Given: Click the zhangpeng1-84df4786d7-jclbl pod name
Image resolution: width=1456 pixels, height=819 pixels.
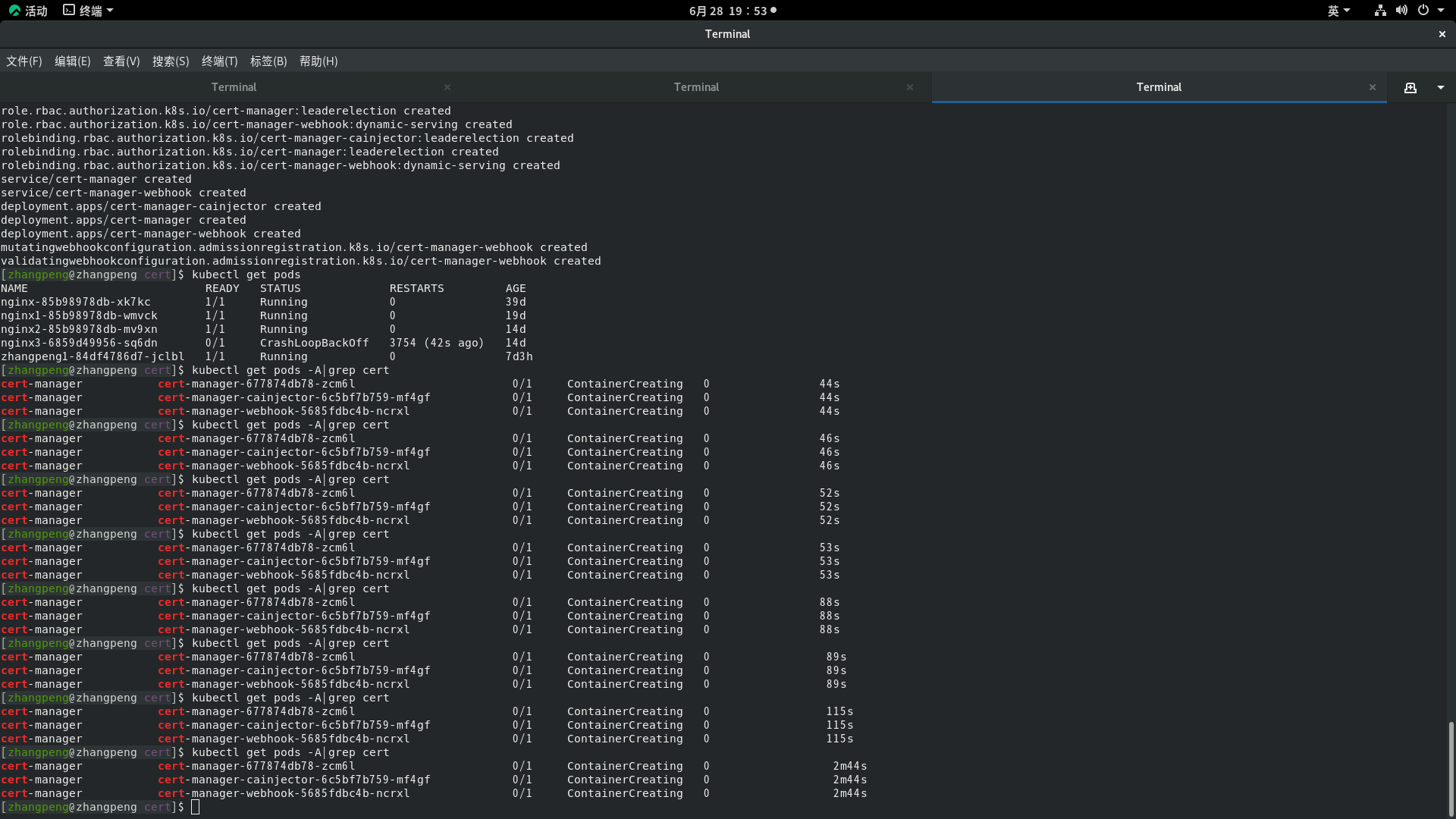Looking at the screenshot, I should 93,356.
